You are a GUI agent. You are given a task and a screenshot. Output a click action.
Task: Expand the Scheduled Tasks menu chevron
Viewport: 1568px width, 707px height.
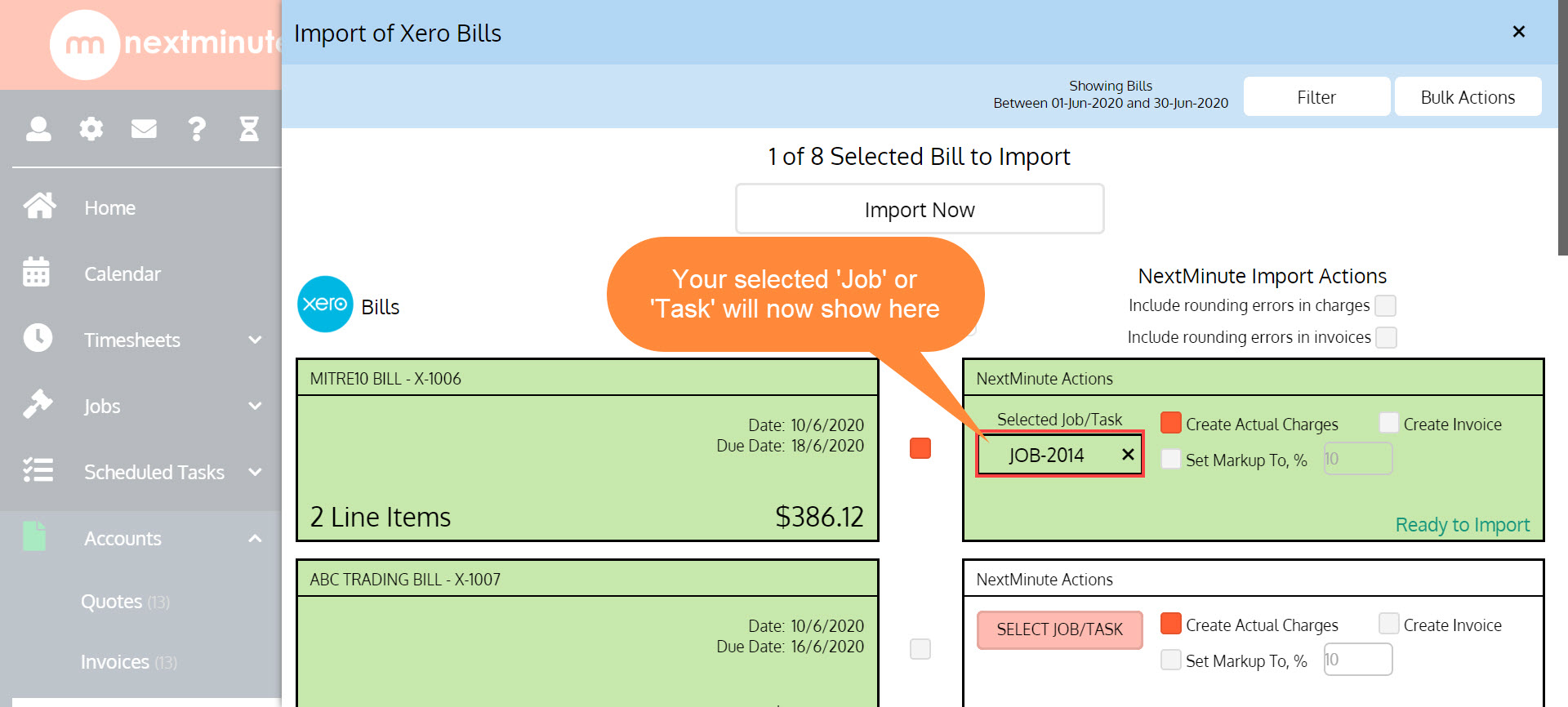(x=255, y=472)
